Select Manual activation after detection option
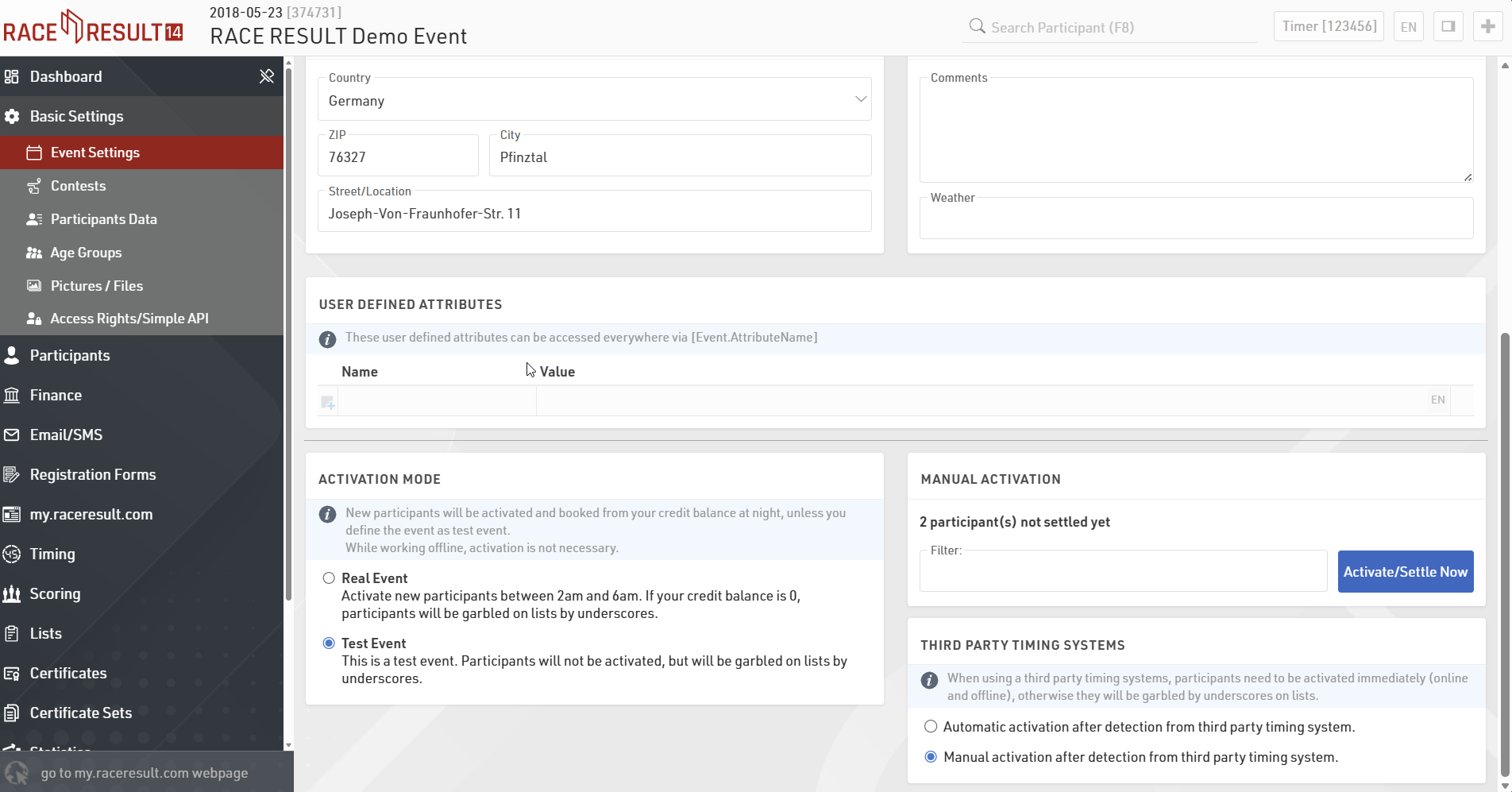The height and width of the screenshot is (792, 1512). pos(931,757)
